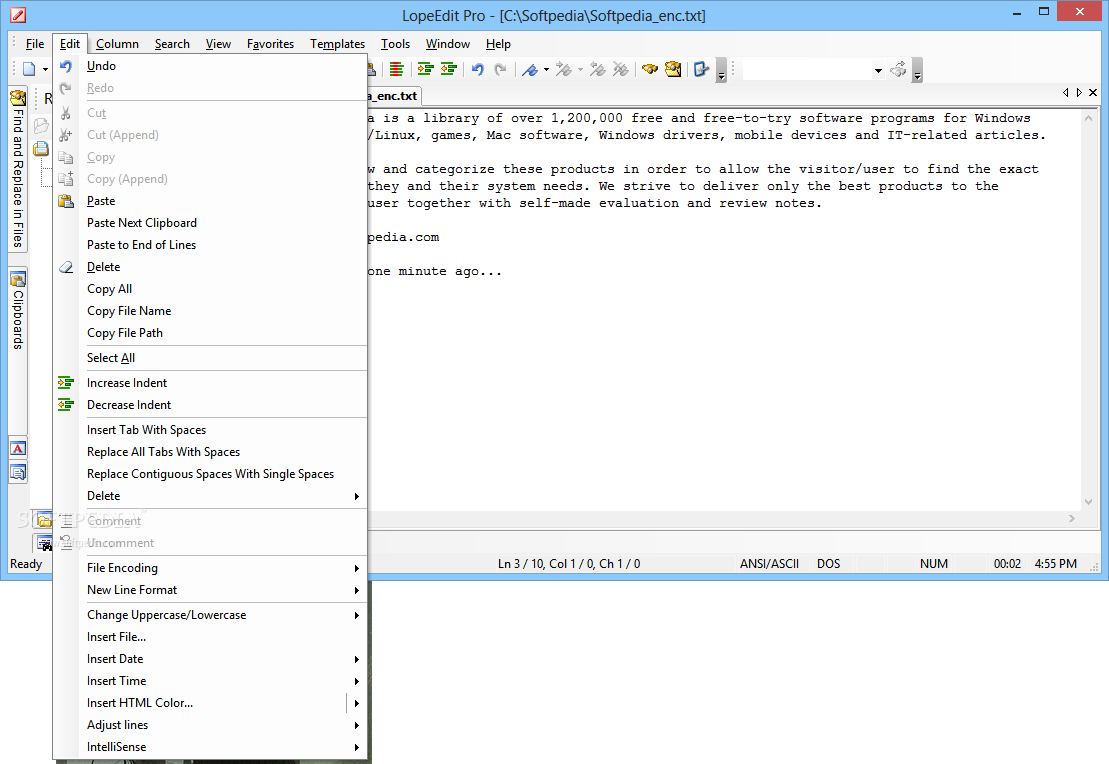Click the blue edit document toolbar icon

point(701,69)
